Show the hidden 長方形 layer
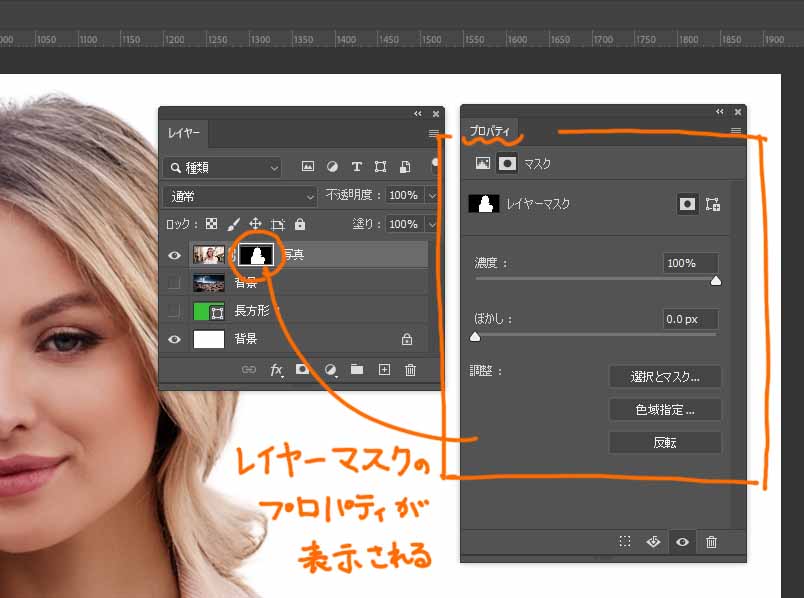The image size is (804, 598). pos(175,311)
